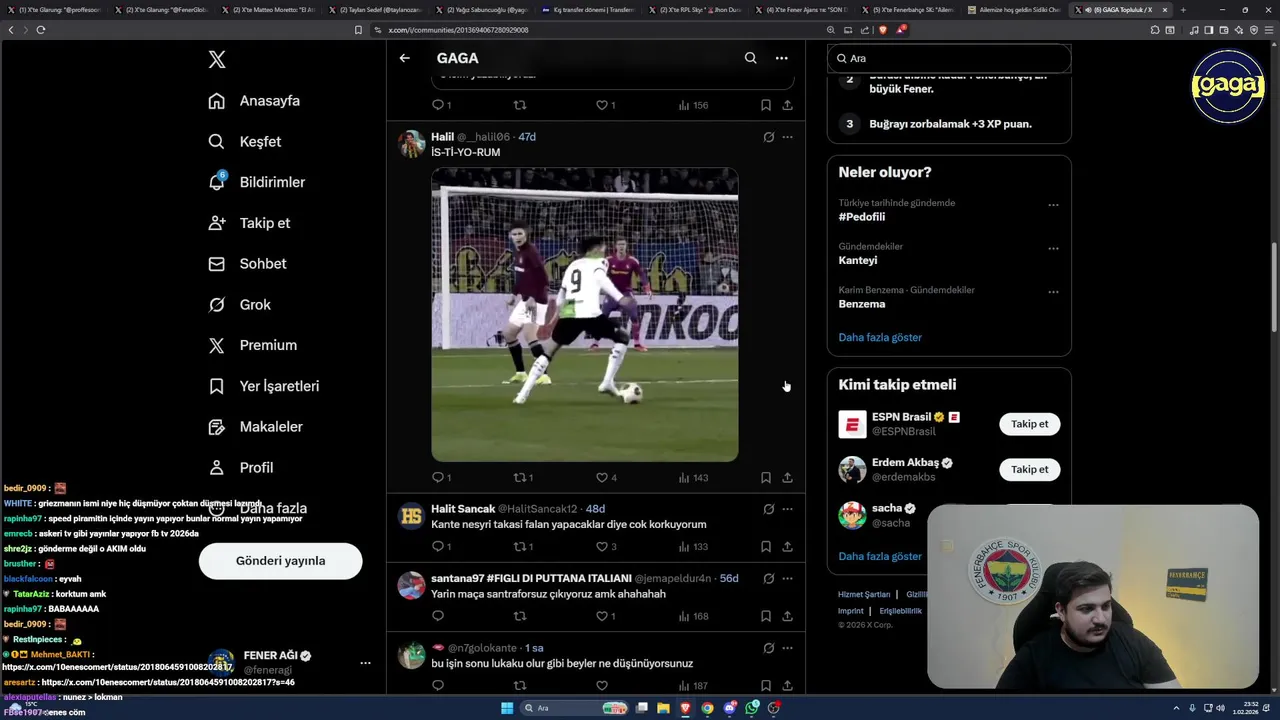Open GAGA community more options
The width and height of the screenshot is (1280, 720).
coord(782,58)
